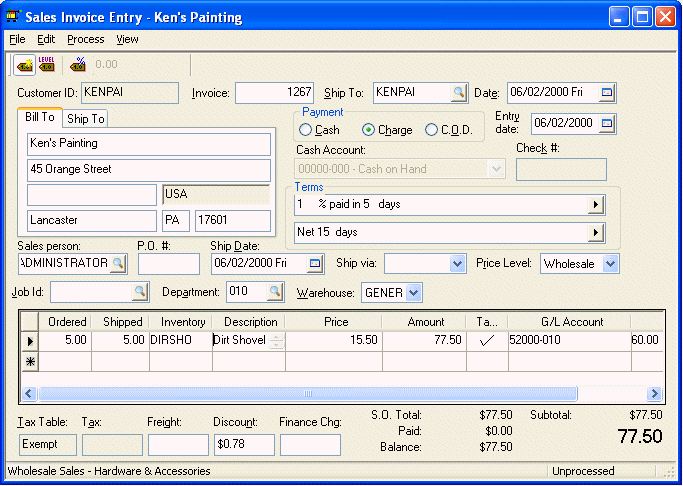The height and width of the screenshot is (486, 683).
Task: Expand the '% paid in 5 days' terms arrow
Action: pos(595,204)
